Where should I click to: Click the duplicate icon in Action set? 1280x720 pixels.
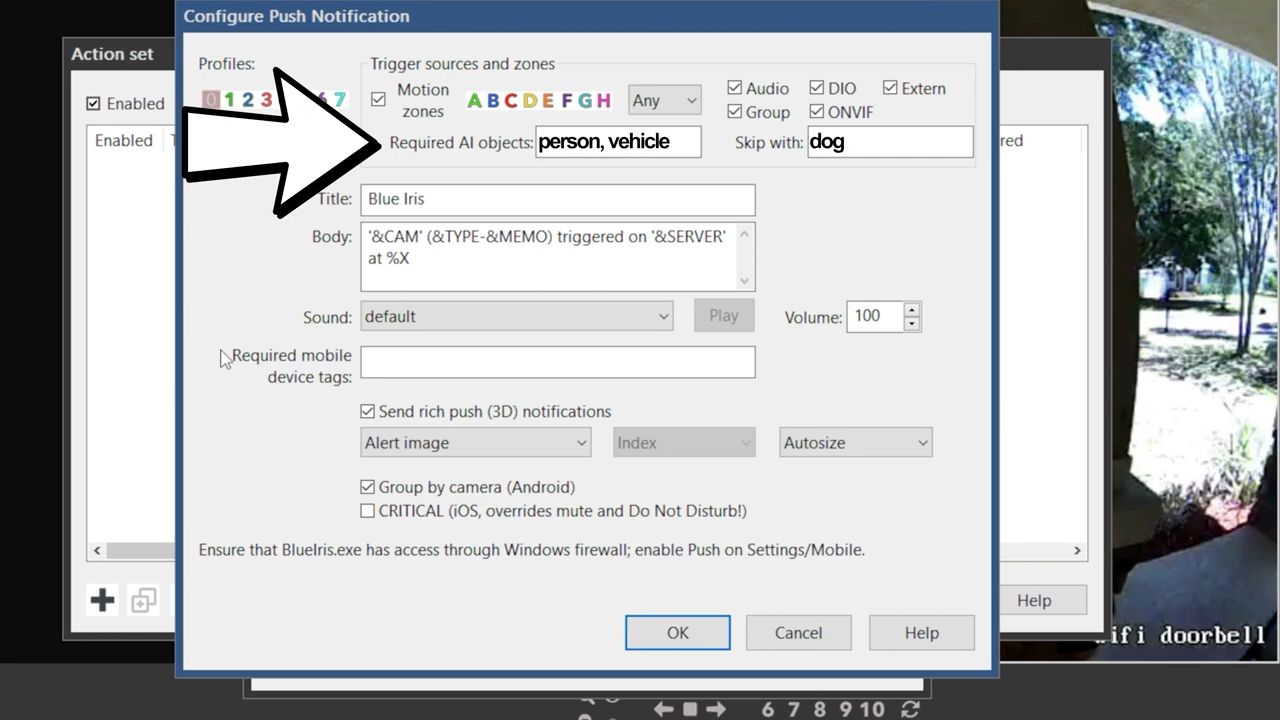(144, 600)
